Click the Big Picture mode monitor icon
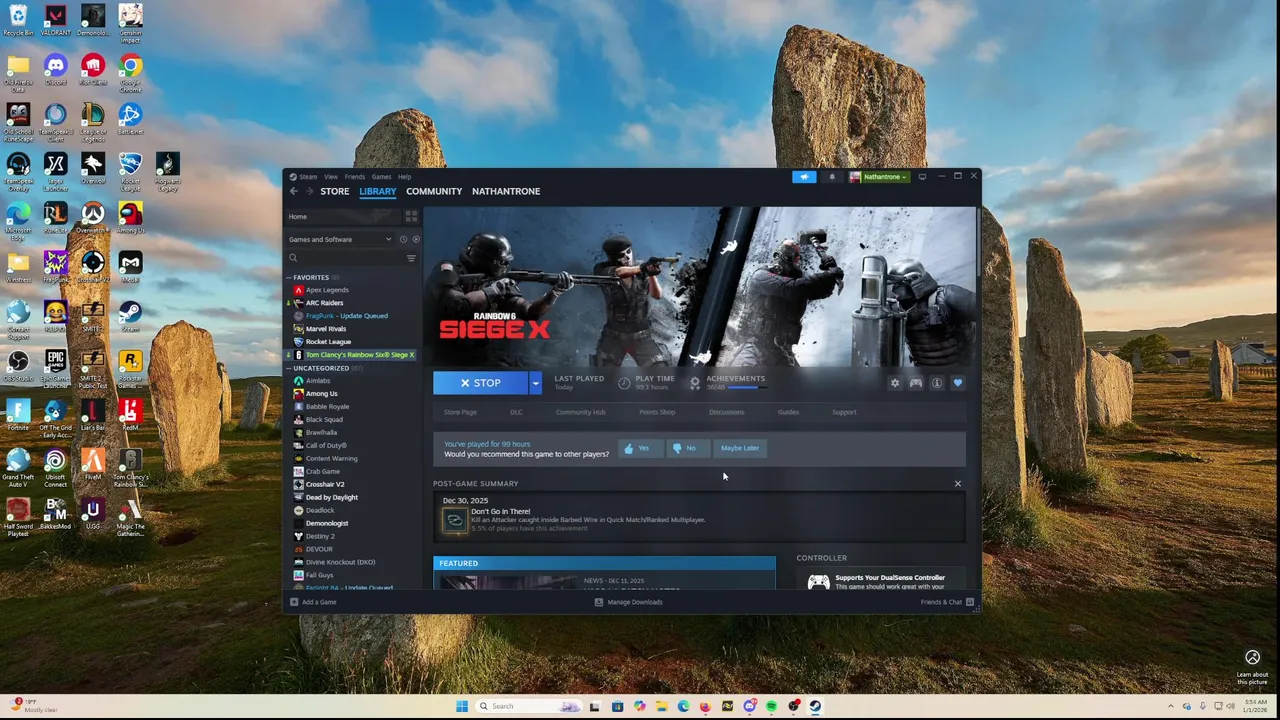Screen dimensions: 1280x720 coord(922,177)
